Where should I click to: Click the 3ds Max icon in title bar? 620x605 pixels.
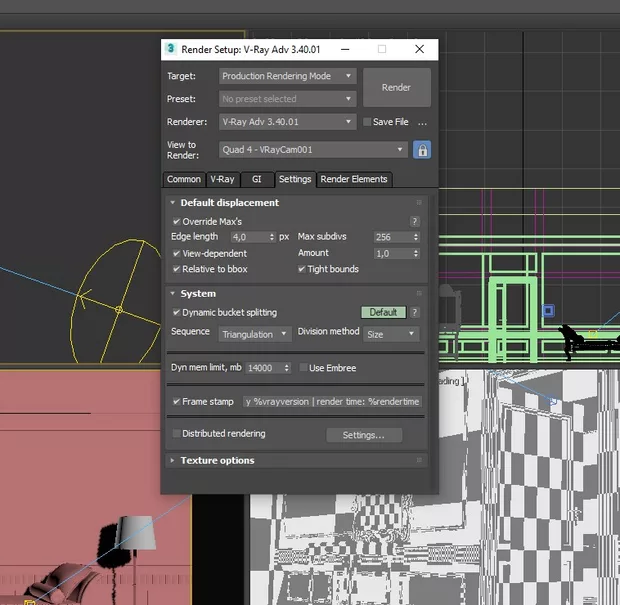(x=172, y=49)
